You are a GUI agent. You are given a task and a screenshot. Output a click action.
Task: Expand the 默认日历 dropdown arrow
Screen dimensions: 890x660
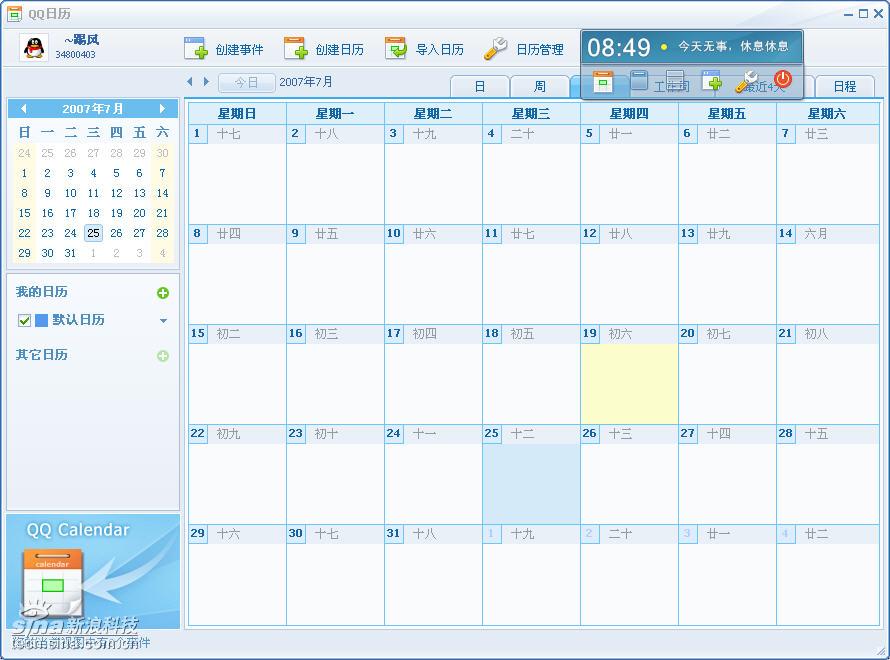click(164, 321)
